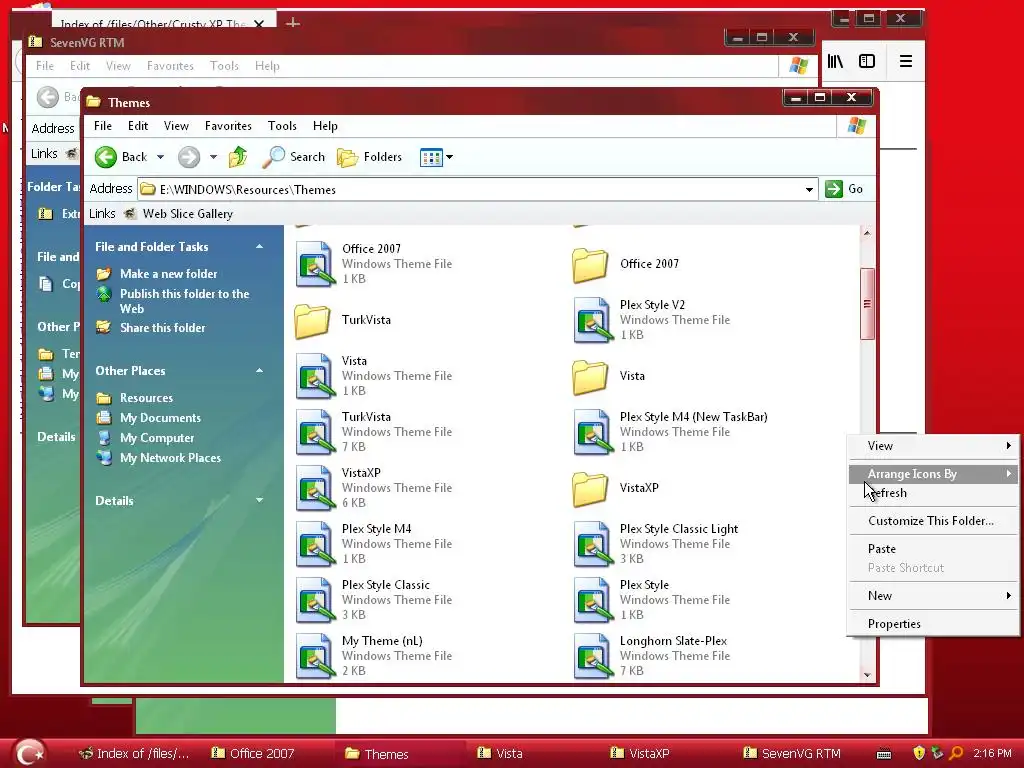This screenshot has width=1024, height=768.
Task: Collapse the Other Places panel
Action: click(x=259, y=370)
